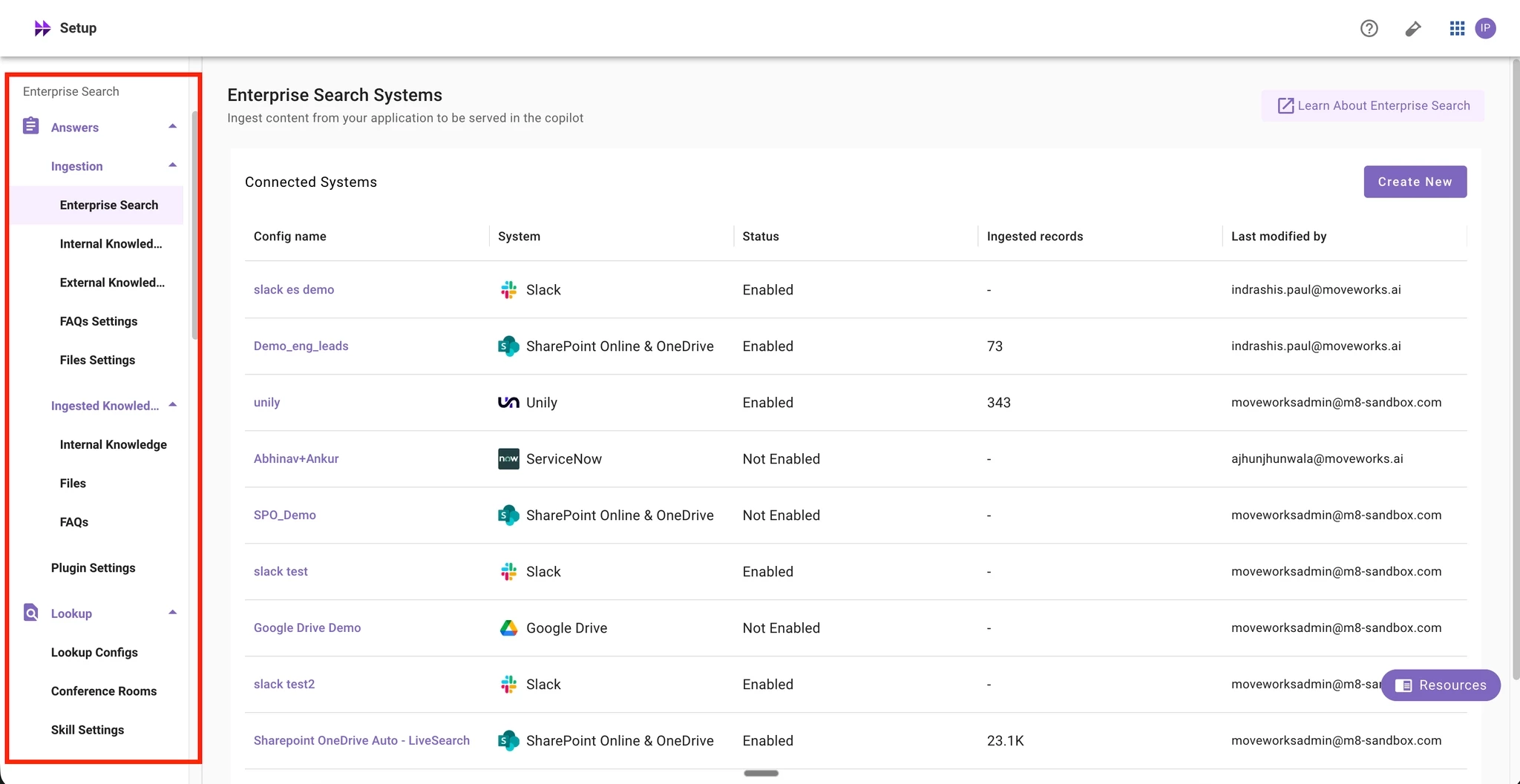The height and width of the screenshot is (784, 1520).
Task: Open the apps grid icon
Action: [1457, 28]
